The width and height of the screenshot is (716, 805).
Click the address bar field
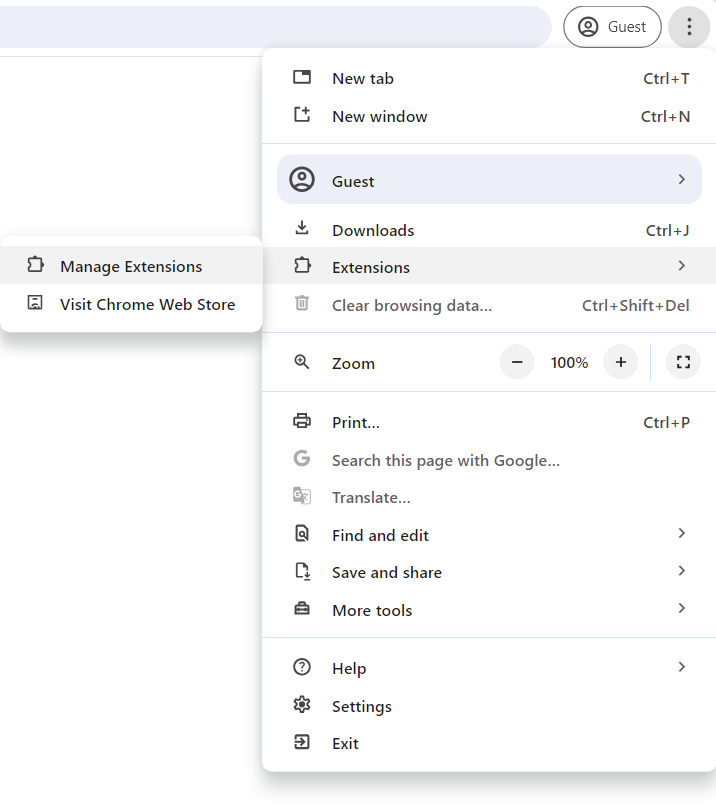pyautogui.click(x=270, y=27)
